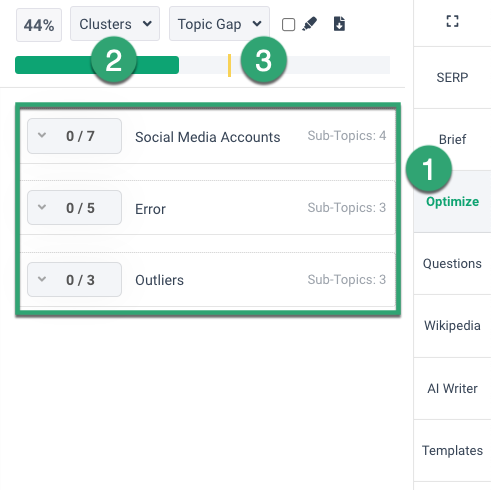The image size is (491, 490).
Task: Open the Brief tab
Action: click(x=452, y=140)
